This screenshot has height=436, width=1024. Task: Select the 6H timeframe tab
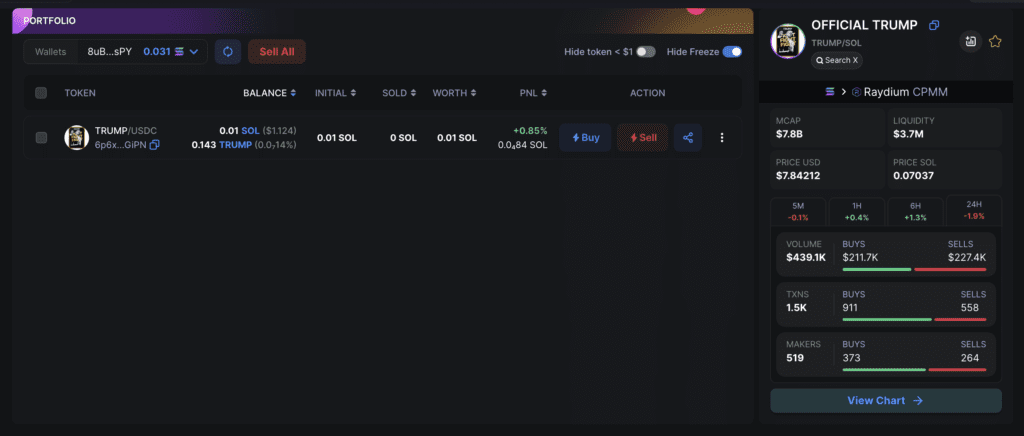(x=915, y=211)
